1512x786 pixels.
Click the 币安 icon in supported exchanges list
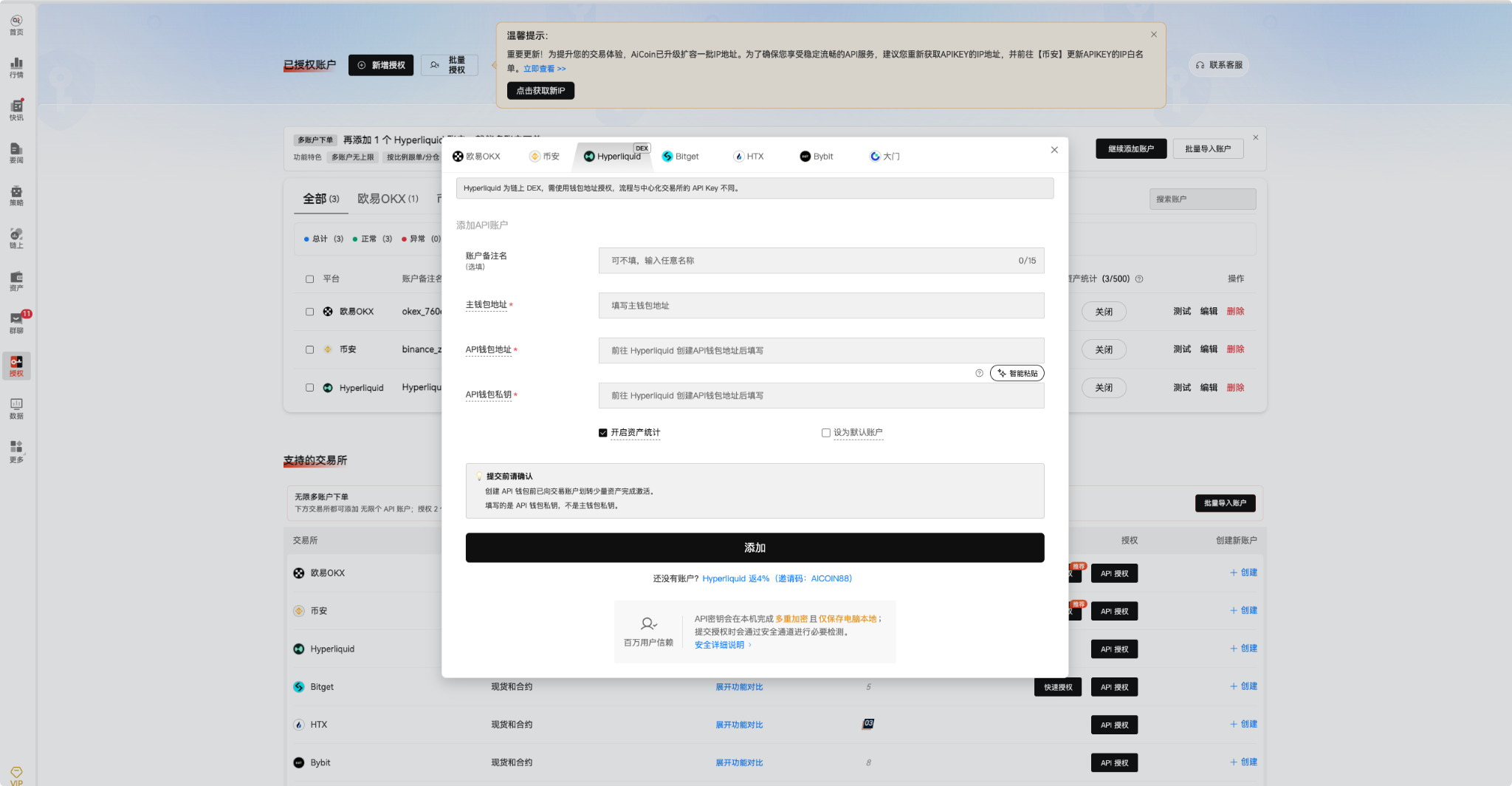[x=299, y=611]
